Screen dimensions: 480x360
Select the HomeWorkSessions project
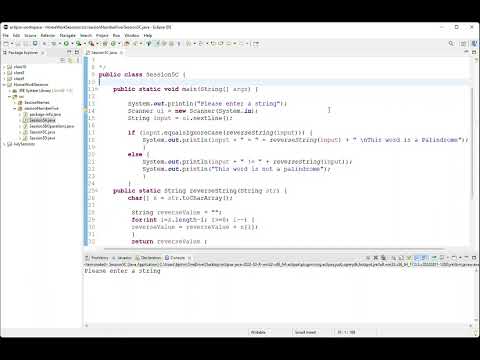(31, 85)
